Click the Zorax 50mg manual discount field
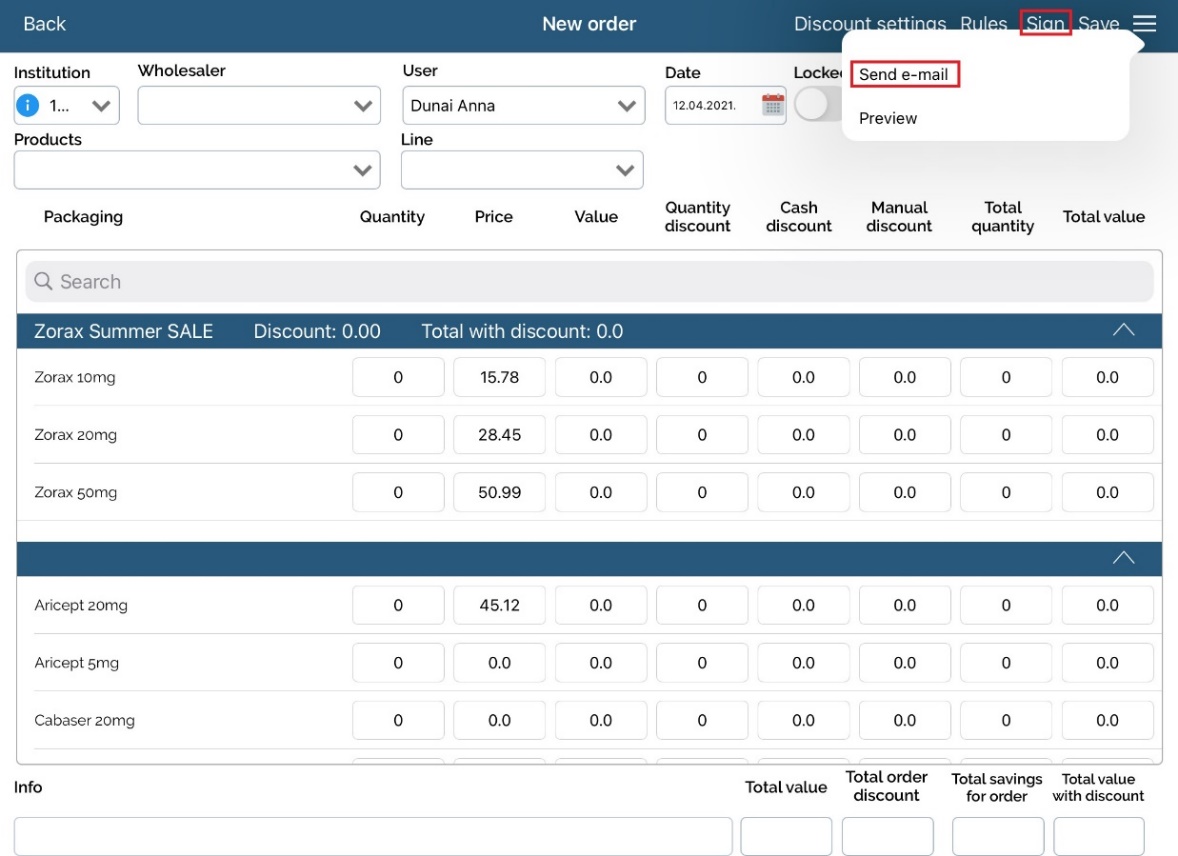Viewport: 1178px width, 856px height. (x=904, y=492)
